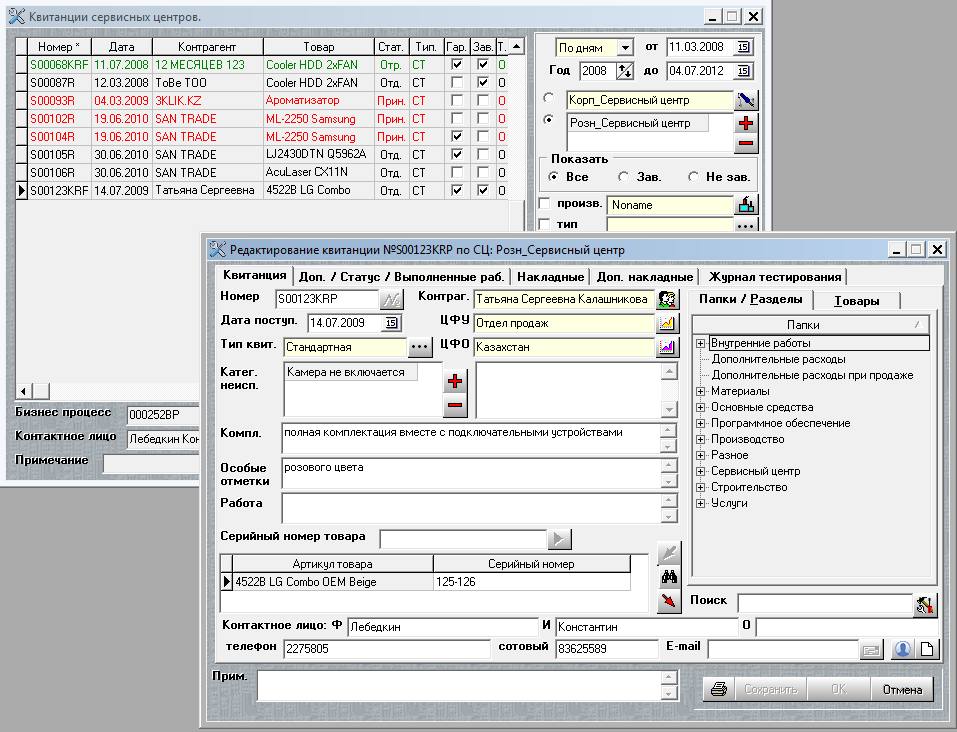Screen dimensions: 957x732
Task: Click the OK button in receipt editor
Action: 839,689
